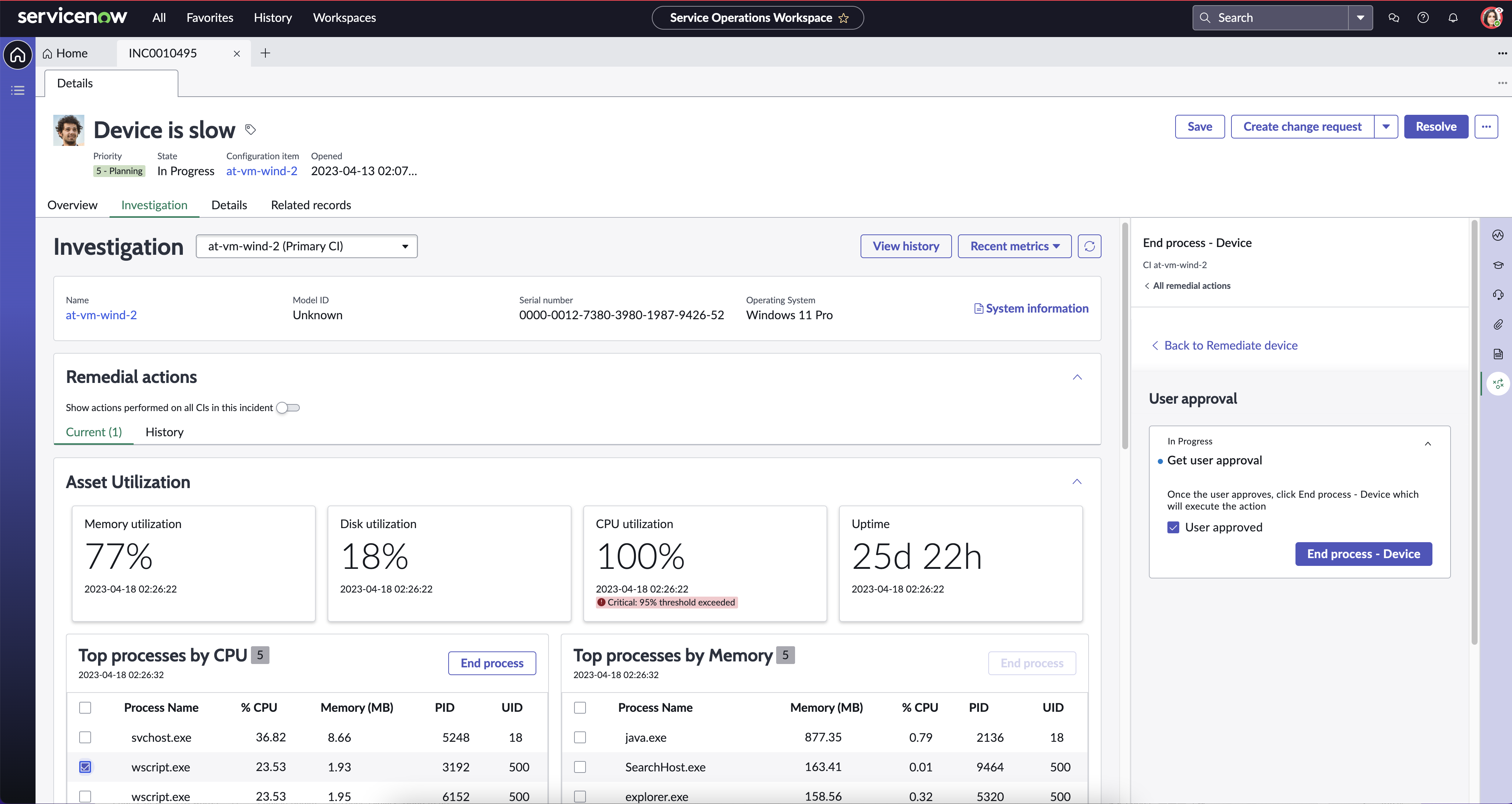Open the Recent metrics dropdown
This screenshot has height=804, width=1512.
pyautogui.click(x=1014, y=246)
